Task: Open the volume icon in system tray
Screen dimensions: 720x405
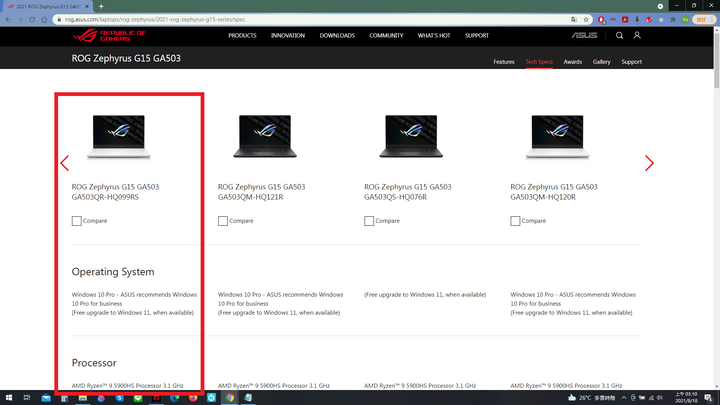Action: tap(660, 398)
